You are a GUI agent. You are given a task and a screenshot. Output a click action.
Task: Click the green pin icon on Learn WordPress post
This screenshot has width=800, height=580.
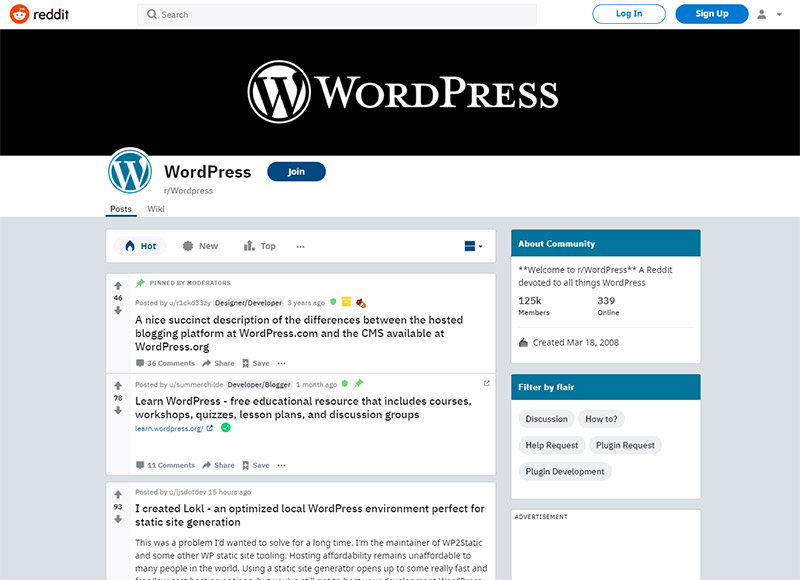click(x=359, y=383)
